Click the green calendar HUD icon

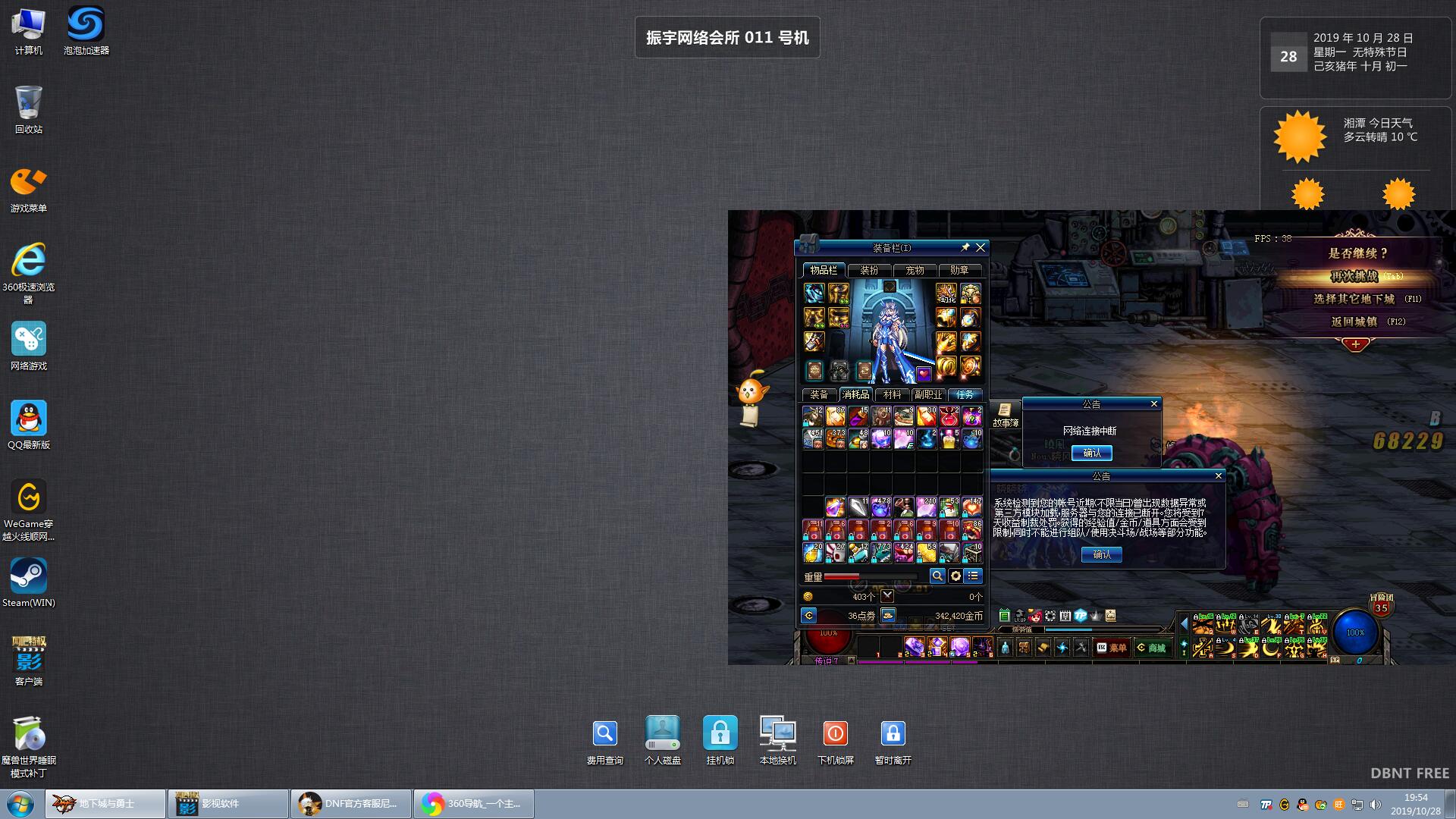[1005, 615]
